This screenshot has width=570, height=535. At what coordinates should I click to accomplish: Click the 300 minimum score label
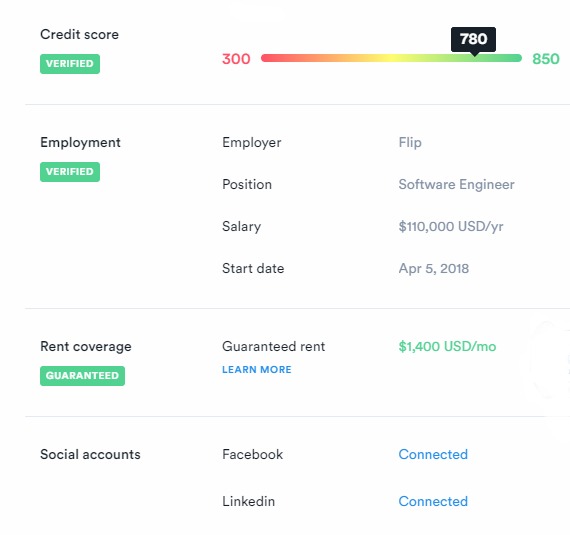click(236, 59)
